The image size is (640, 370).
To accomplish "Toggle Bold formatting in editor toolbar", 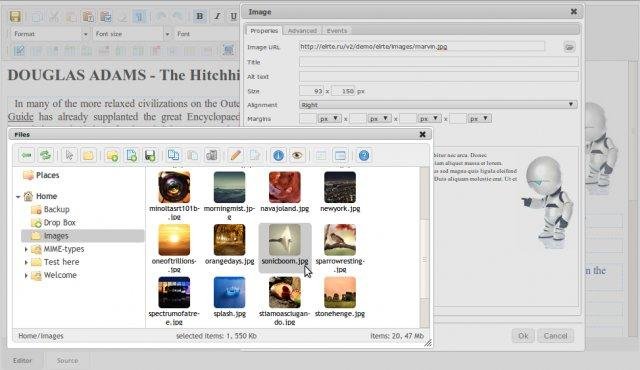I will [200, 16].
